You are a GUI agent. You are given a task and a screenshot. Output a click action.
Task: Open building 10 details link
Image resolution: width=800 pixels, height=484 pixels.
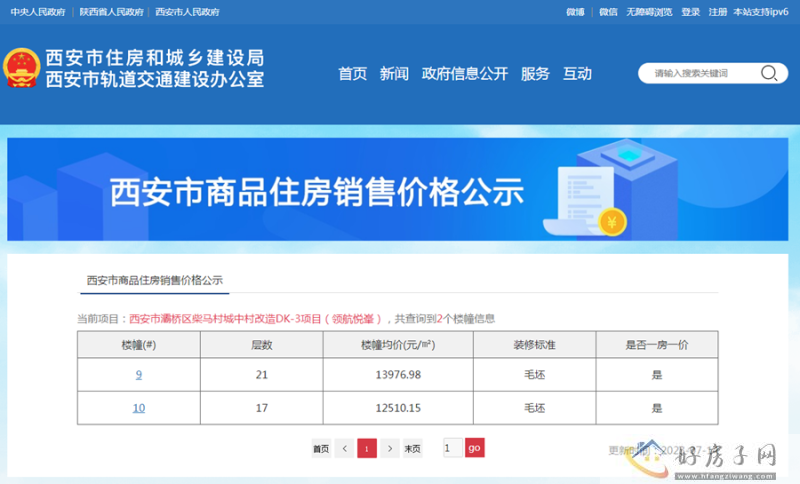139,408
